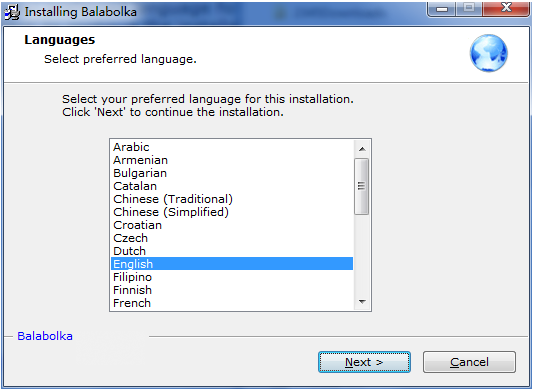
Task: Select Croatian in the list
Action: (232, 225)
